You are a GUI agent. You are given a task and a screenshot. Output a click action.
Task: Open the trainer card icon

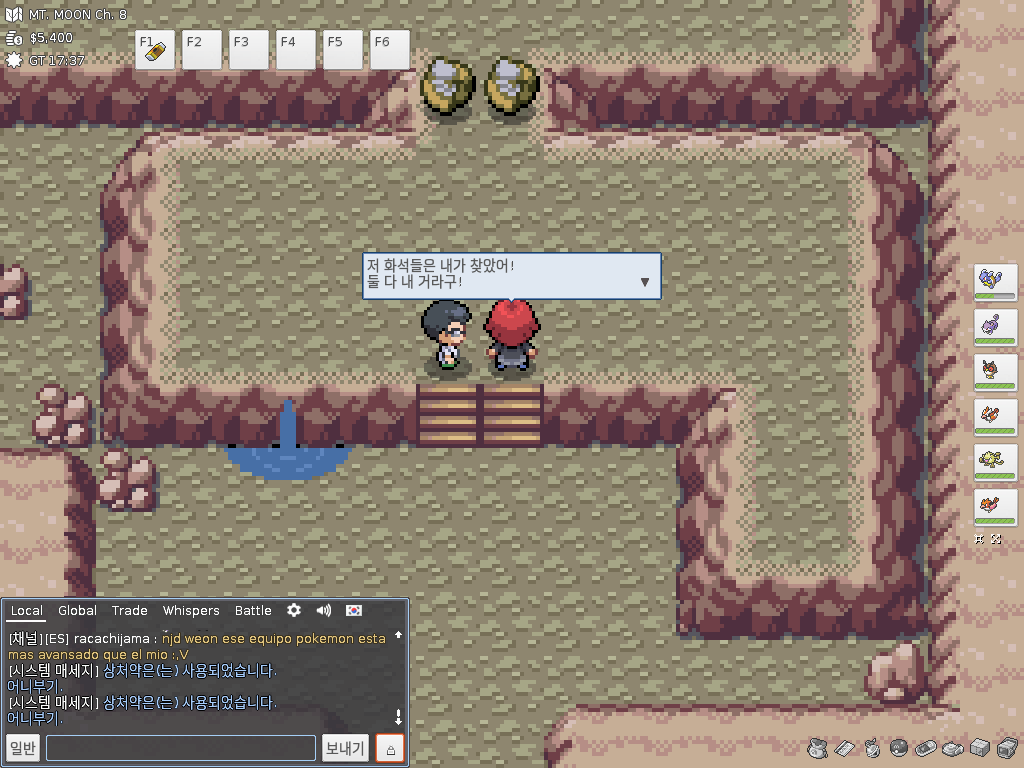(845, 747)
